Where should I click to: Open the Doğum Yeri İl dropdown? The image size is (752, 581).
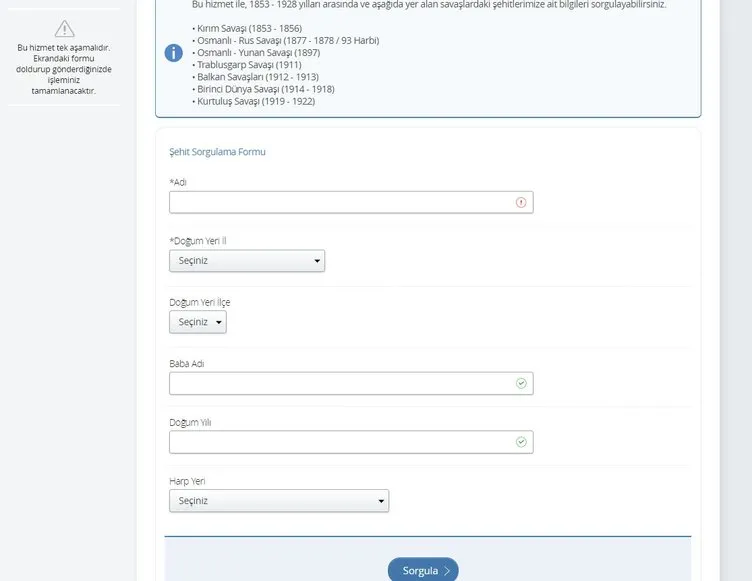[x=247, y=261]
